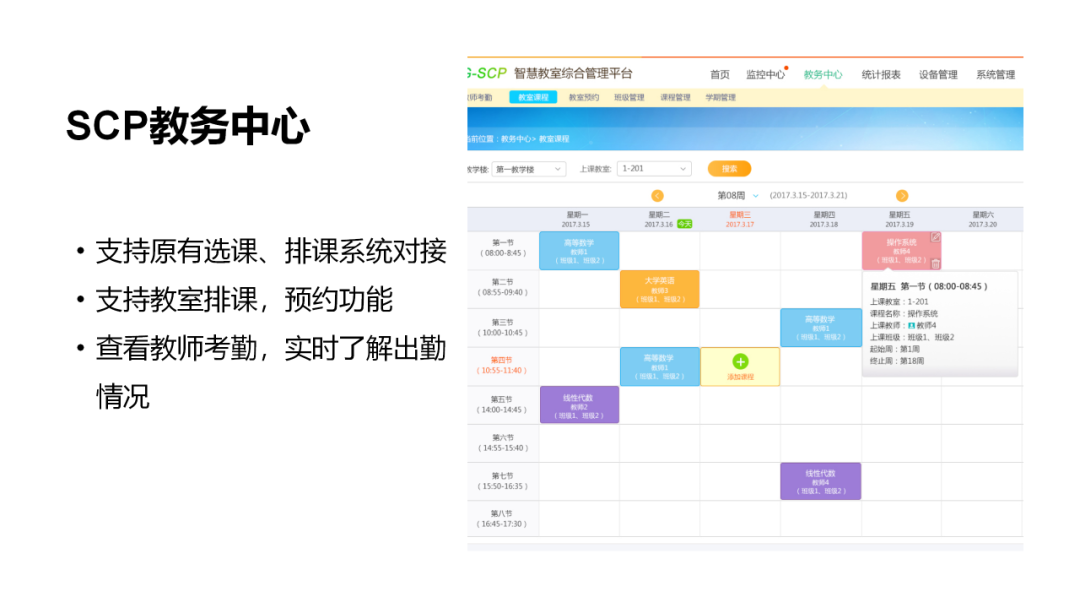Click the 今天 badge under 星期三
Viewport: 1080px width, 608px height.
(x=685, y=223)
